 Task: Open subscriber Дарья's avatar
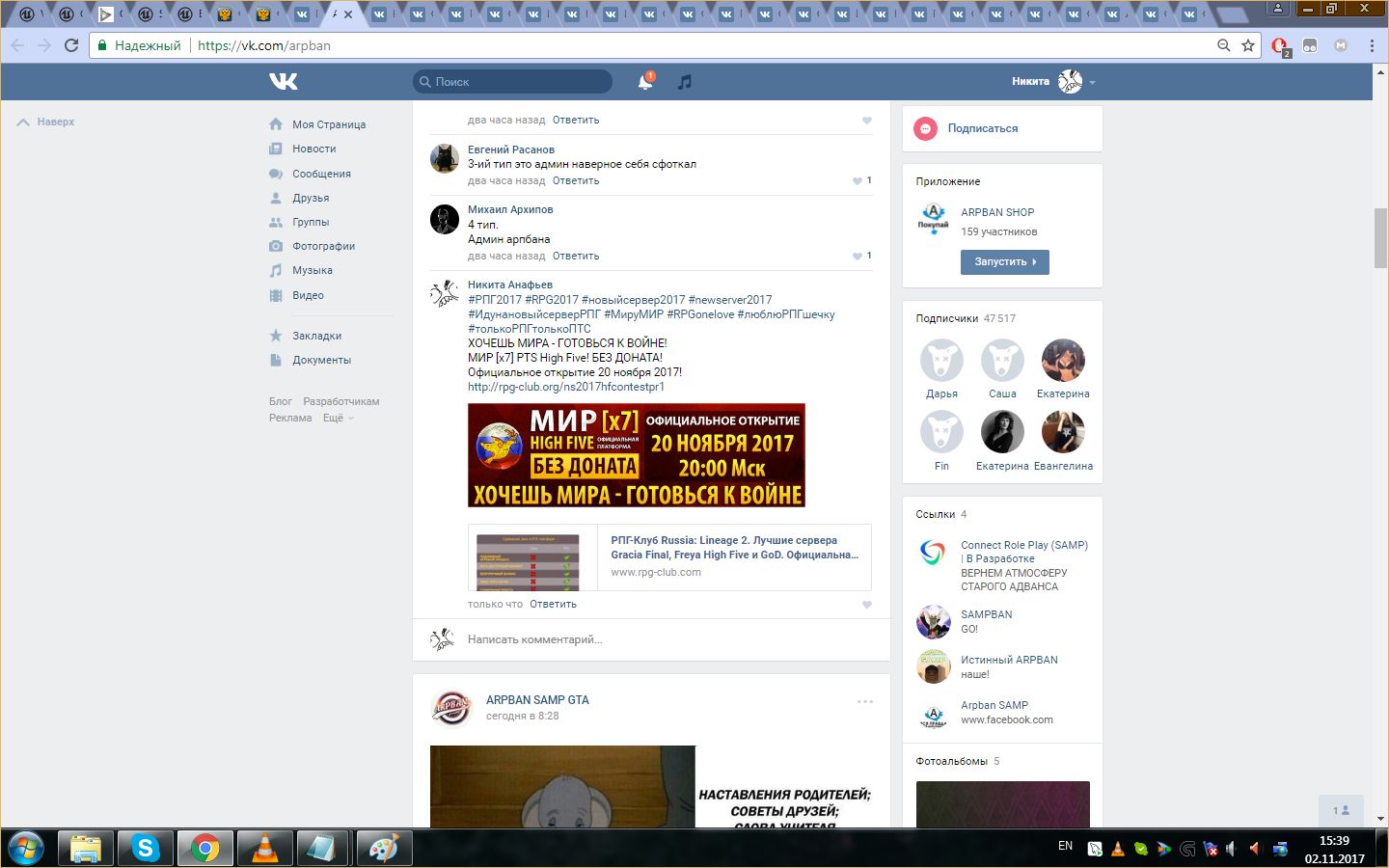(941, 361)
